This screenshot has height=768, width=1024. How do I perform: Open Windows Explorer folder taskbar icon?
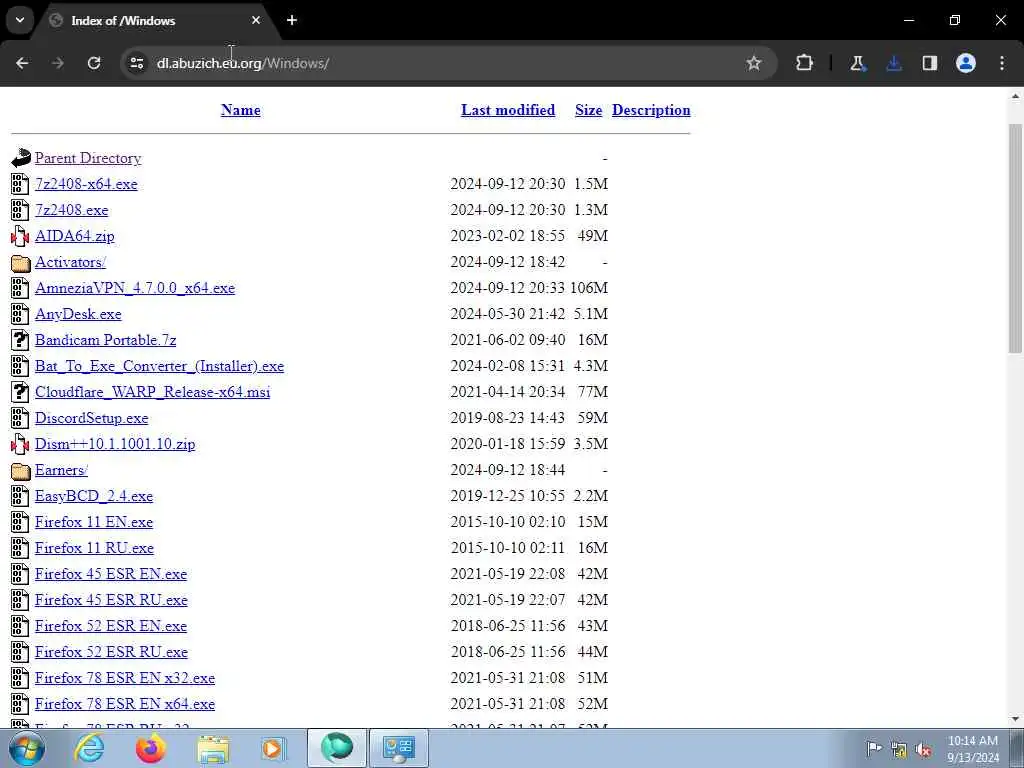[x=213, y=748]
